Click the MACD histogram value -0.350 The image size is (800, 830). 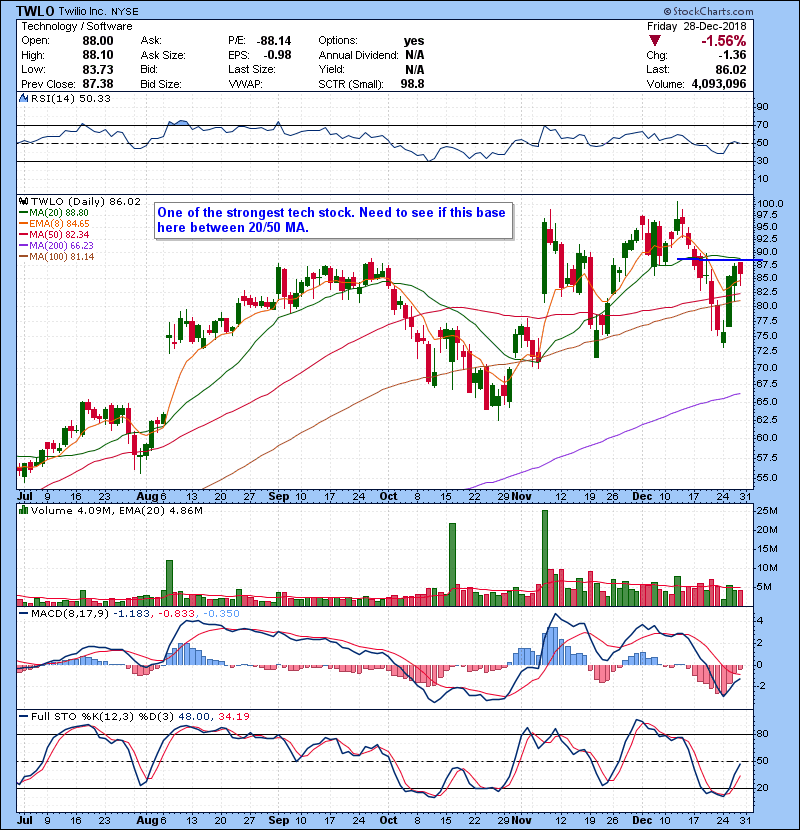coord(221,614)
